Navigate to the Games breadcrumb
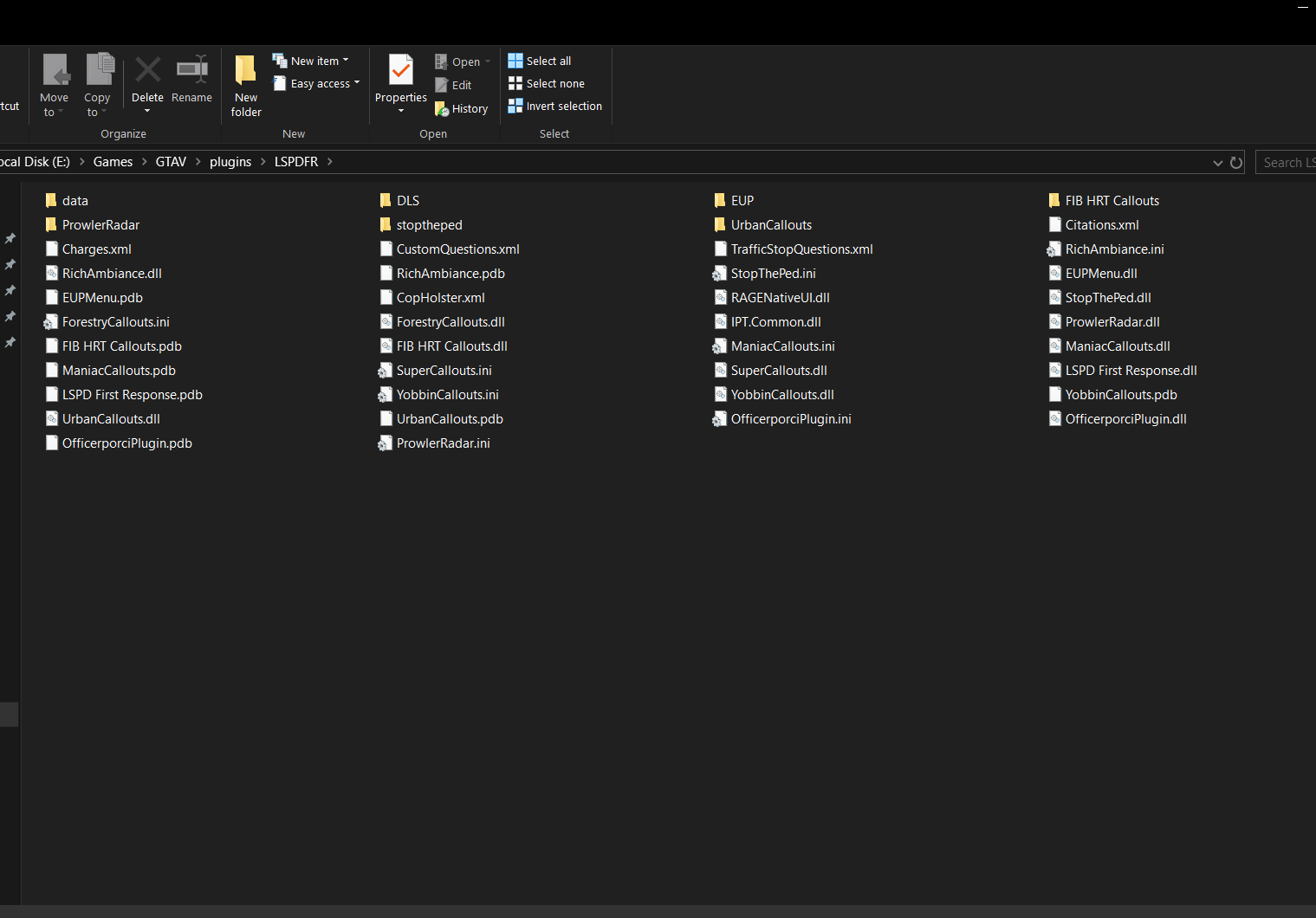 pyautogui.click(x=113, y=162)
